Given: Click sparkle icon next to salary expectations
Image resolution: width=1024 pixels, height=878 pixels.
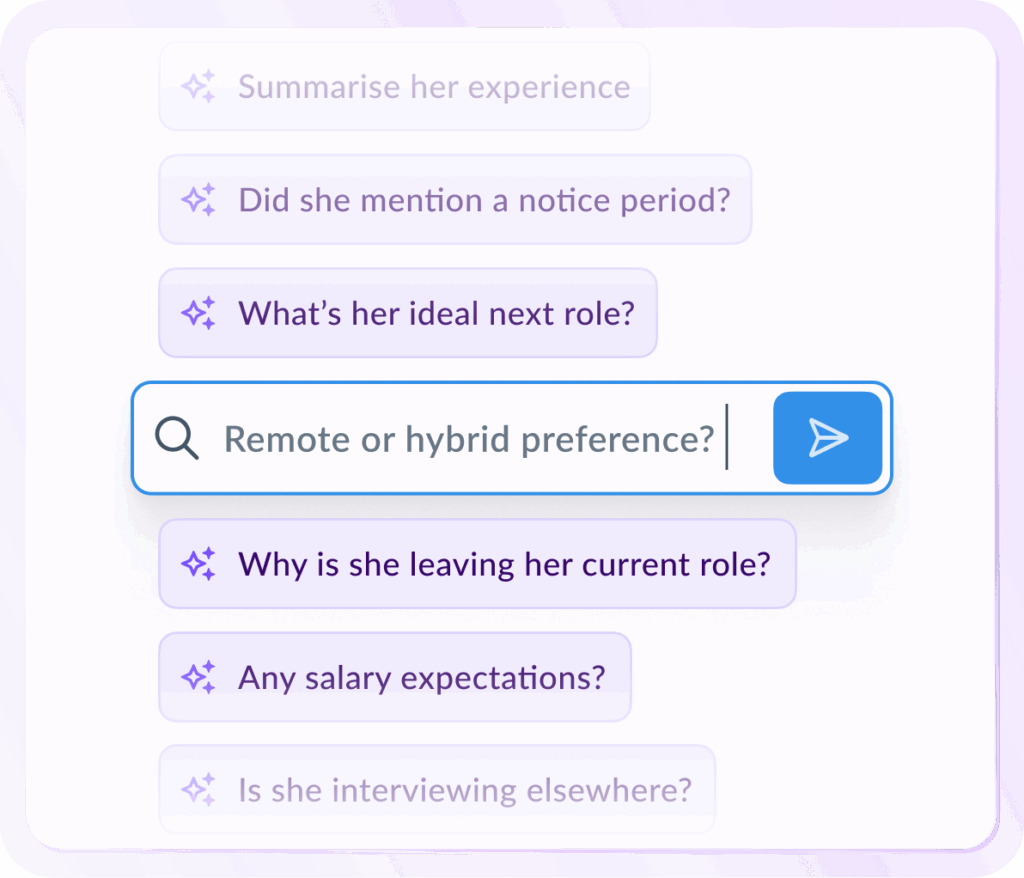Looking at the screenshot, I should tap(197, 677).
